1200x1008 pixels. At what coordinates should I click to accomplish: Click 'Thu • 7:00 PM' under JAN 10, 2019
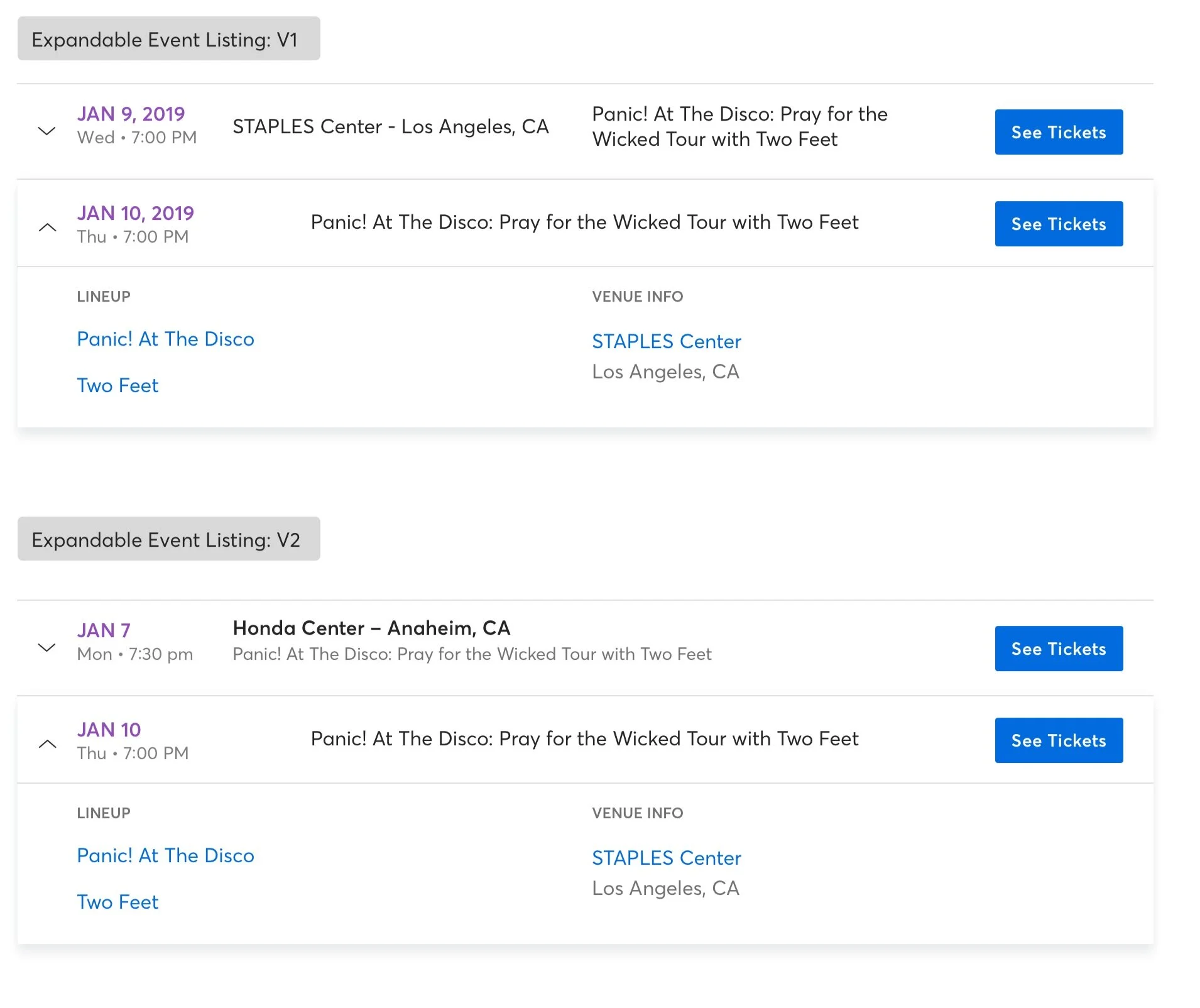tap(133, 237)
